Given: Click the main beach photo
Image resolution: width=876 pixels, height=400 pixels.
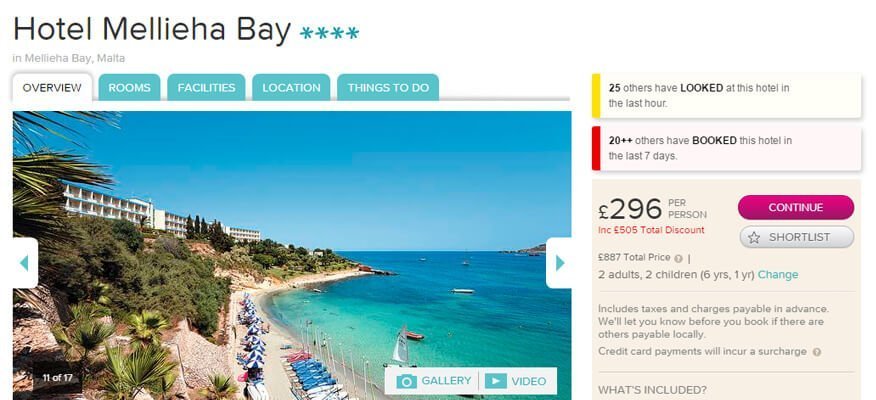Looking at the screenshot, I should pos(292,255).
